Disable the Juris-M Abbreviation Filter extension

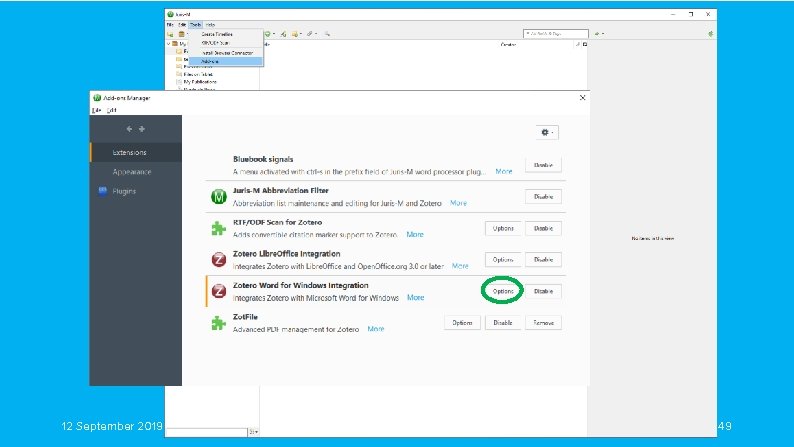pyautogui.click(x=543, y=196)
